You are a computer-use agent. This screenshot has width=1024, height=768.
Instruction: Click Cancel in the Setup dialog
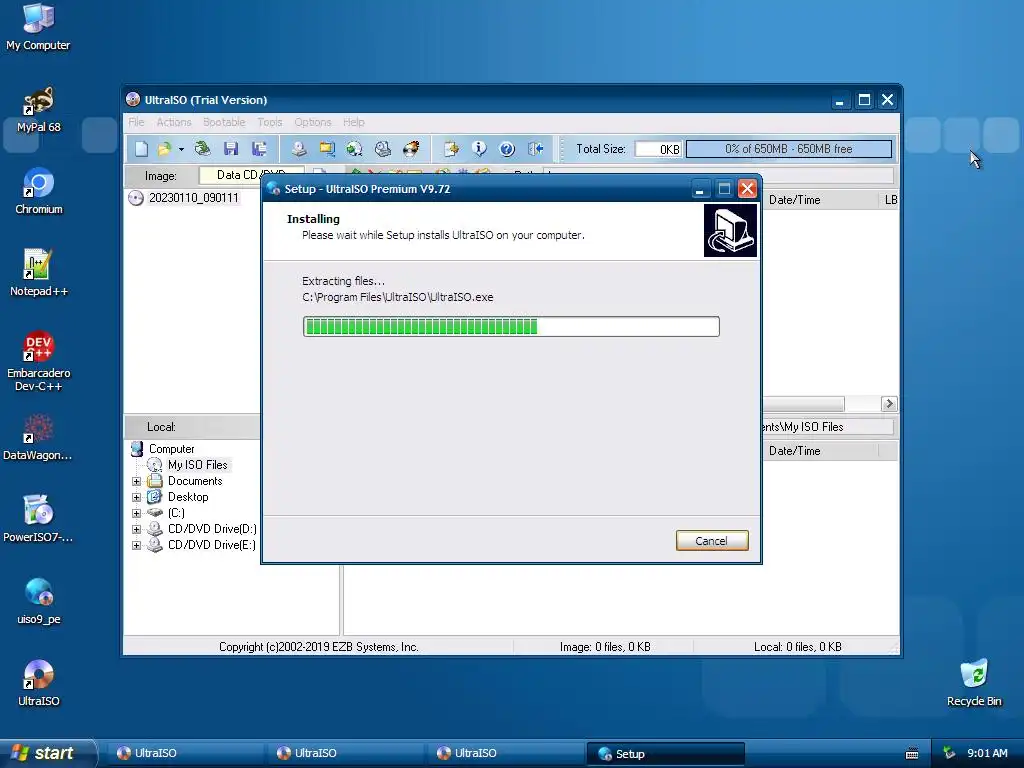point(712,541)
